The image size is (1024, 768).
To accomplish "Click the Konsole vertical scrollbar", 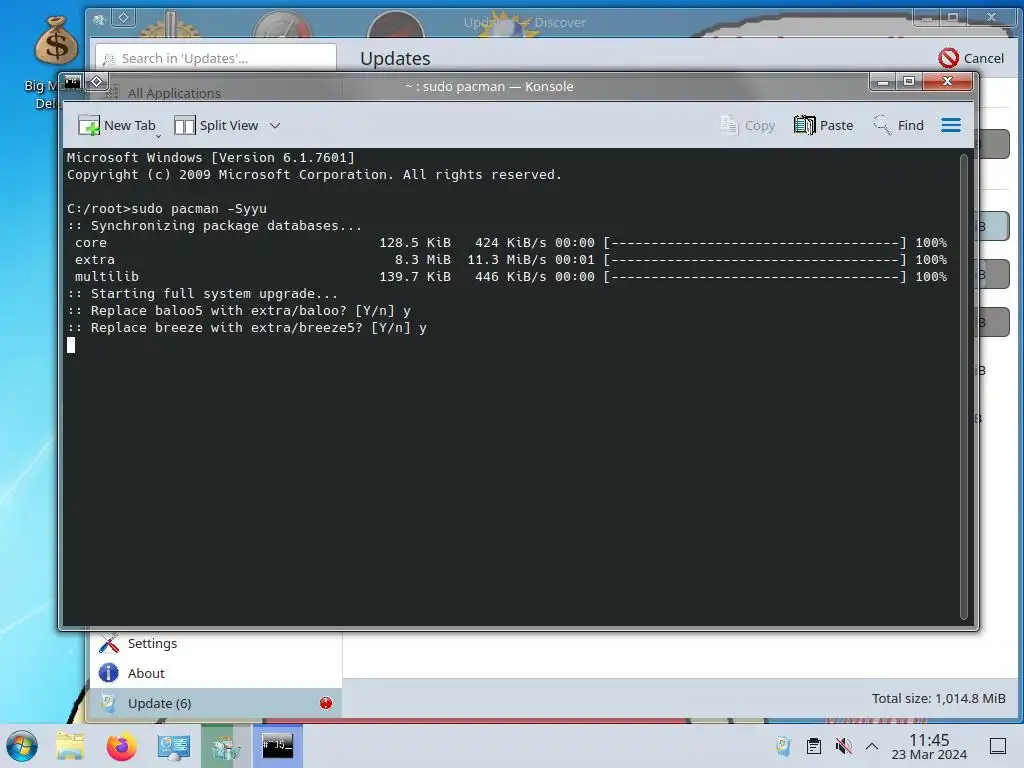I will point(963,387).
